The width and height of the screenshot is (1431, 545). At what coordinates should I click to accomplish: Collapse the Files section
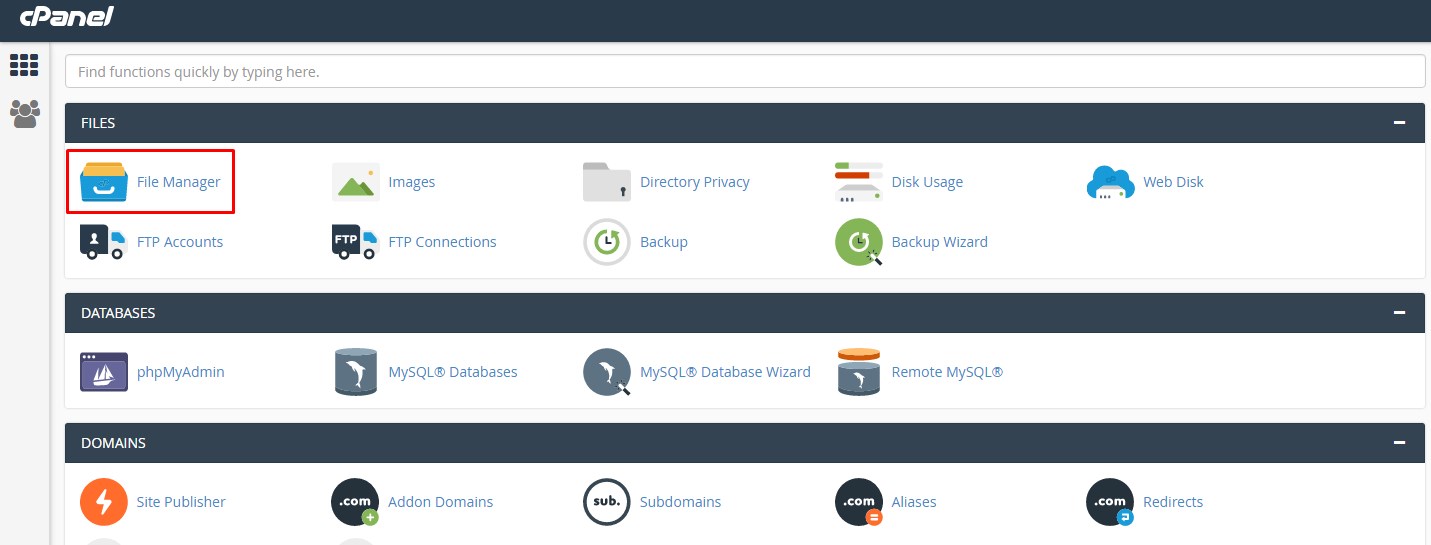click(x=1399, y=123)
